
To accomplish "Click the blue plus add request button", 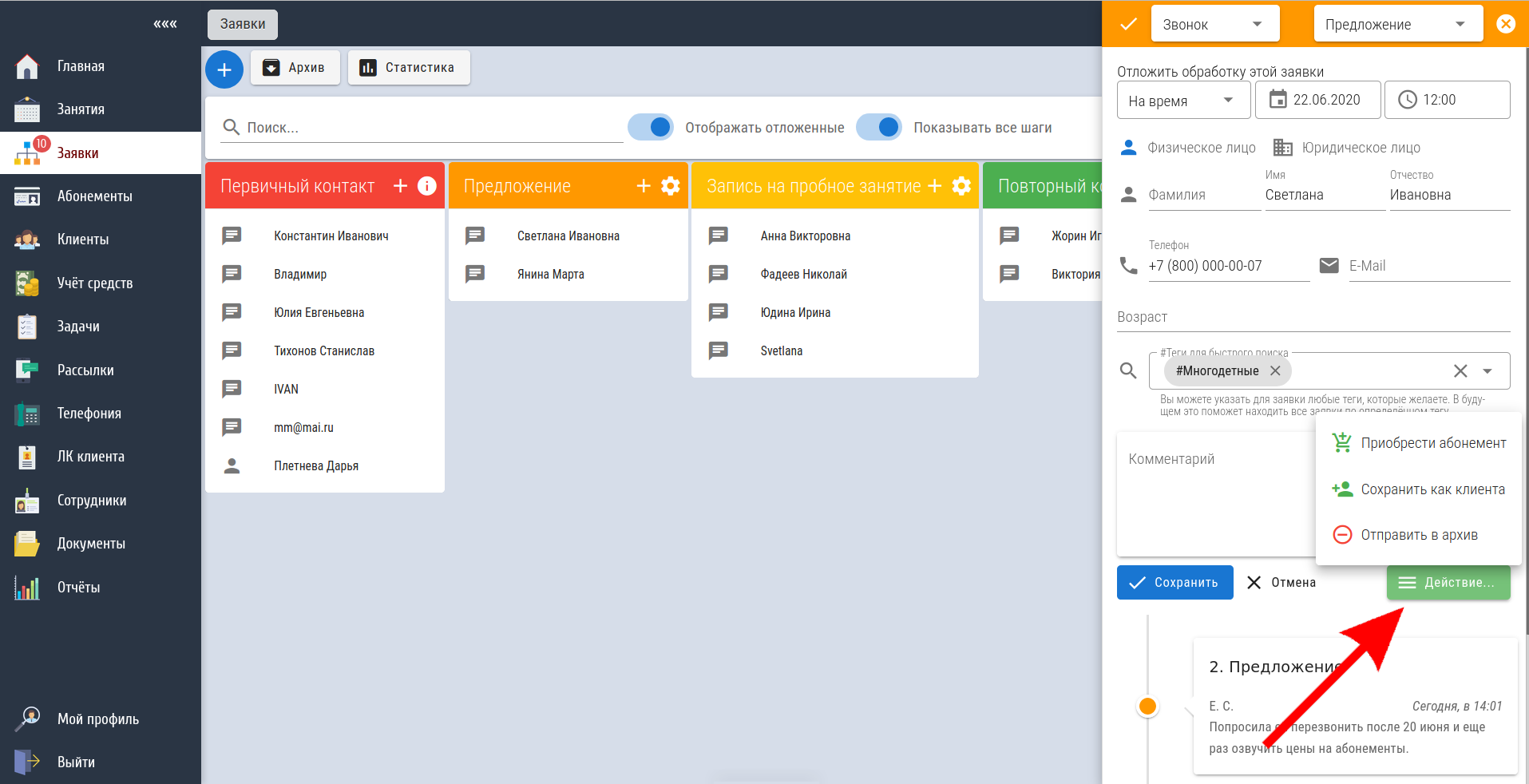I will [224, 69].
